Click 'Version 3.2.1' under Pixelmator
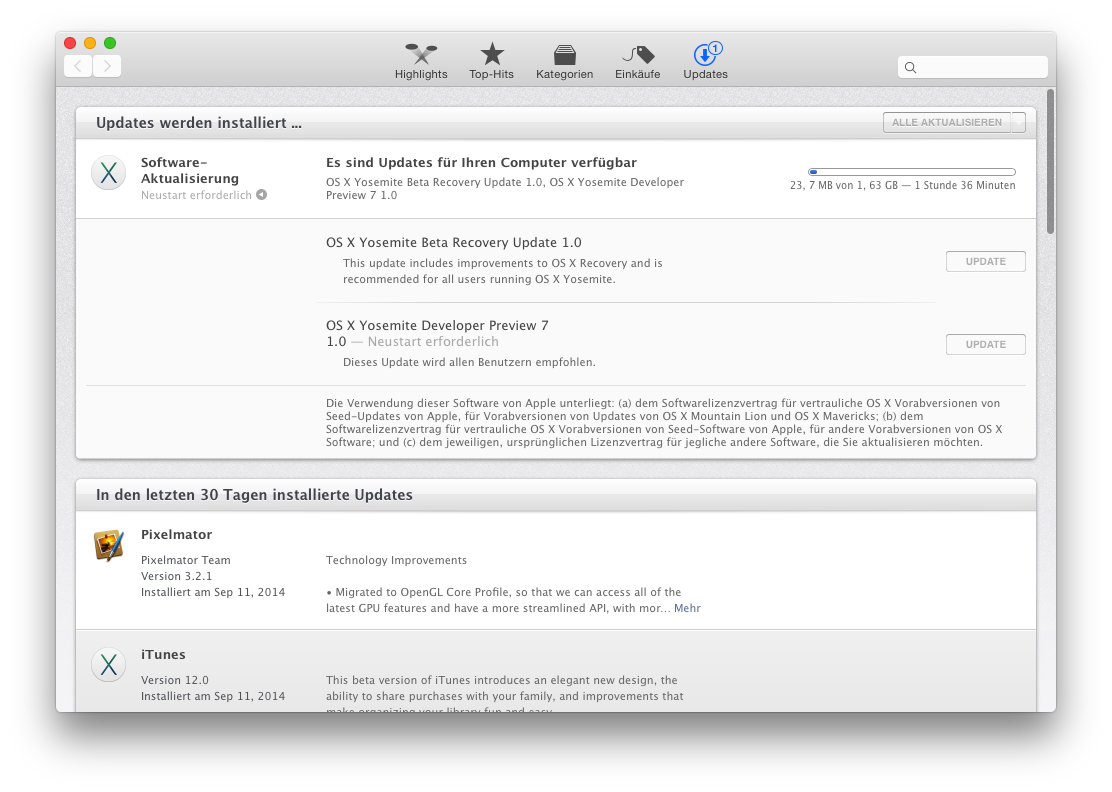The image size is (1112, 792). pyautogui.click(x=176, y=576)
